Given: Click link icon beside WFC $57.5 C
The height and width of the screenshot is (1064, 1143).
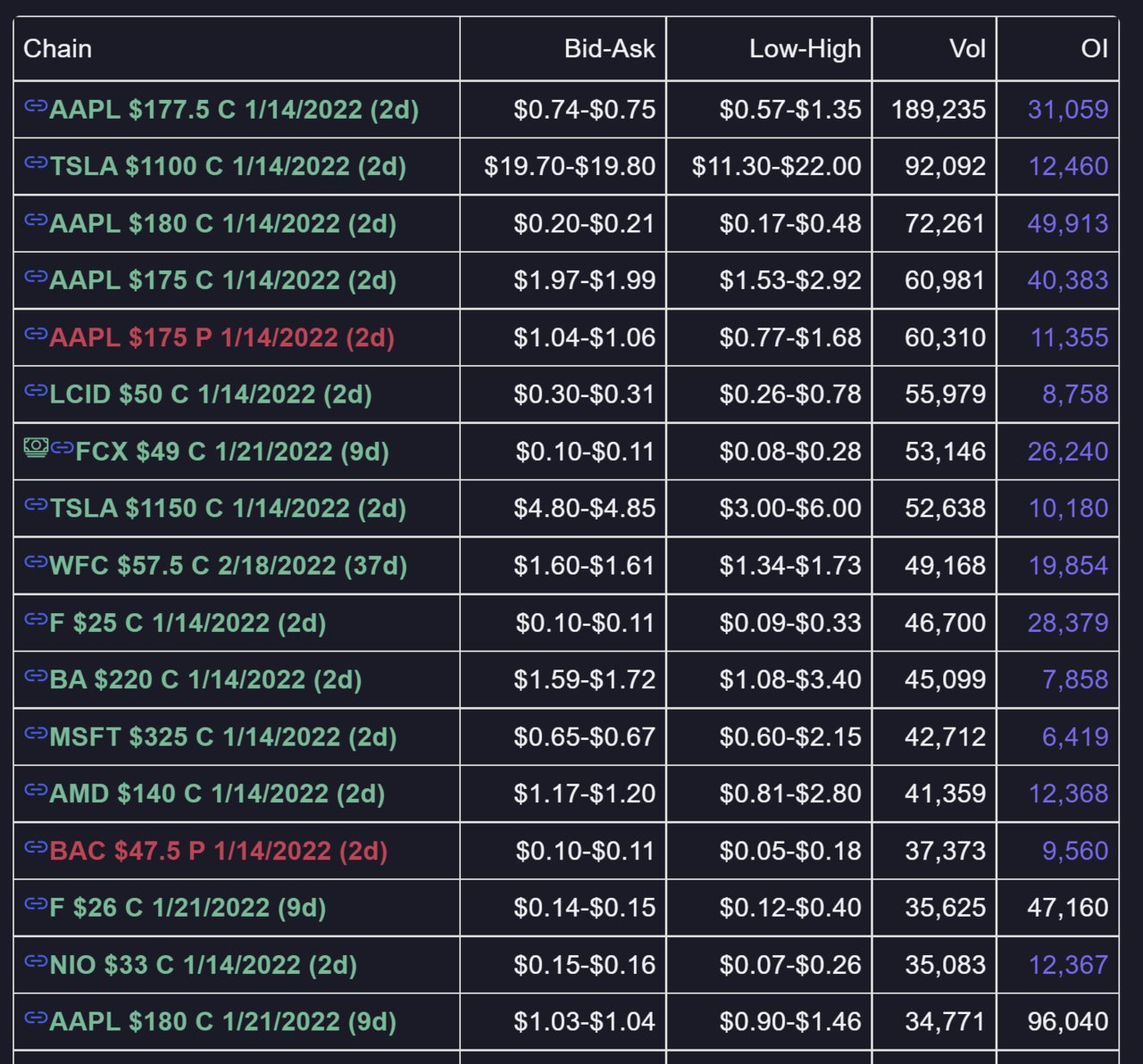Looking at the screenshot, I should [x=36, y=561].
